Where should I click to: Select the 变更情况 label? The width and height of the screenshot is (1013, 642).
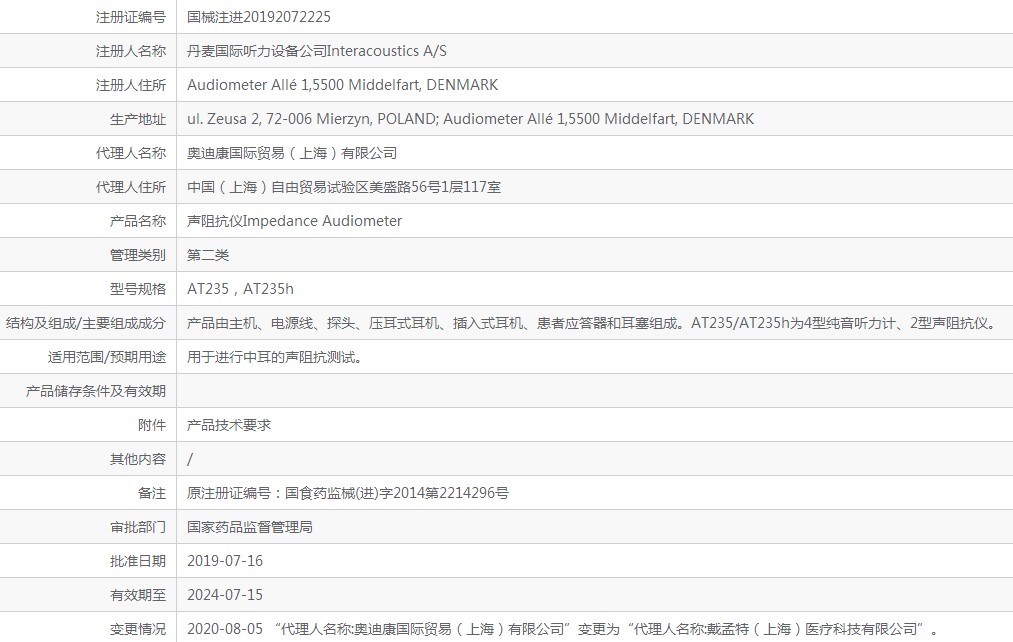point(138,629)
